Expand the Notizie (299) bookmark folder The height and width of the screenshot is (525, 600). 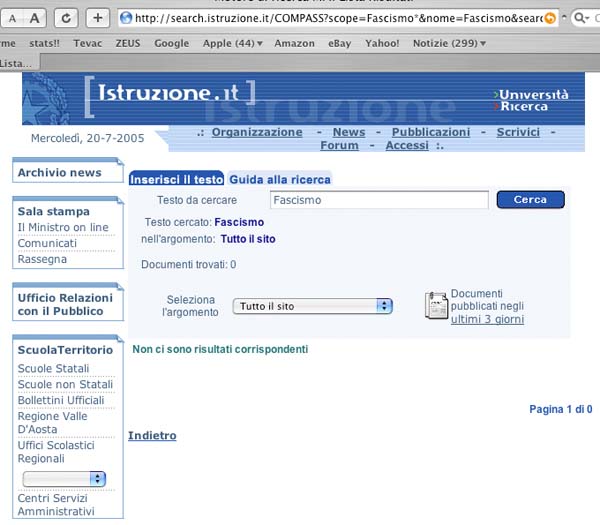click(x=449, y=43)
